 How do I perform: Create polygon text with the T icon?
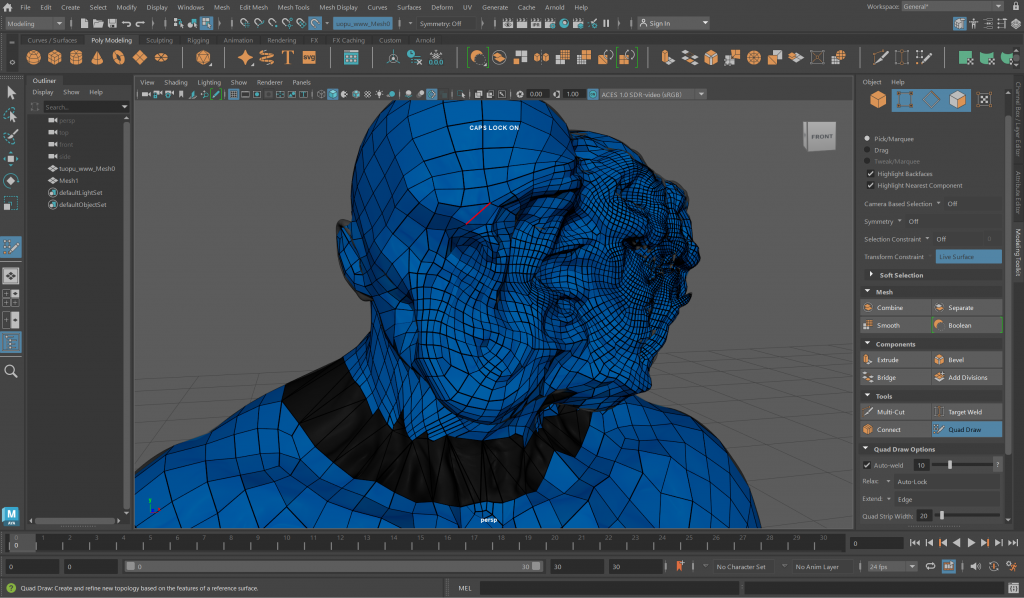(x=288, y=58)
